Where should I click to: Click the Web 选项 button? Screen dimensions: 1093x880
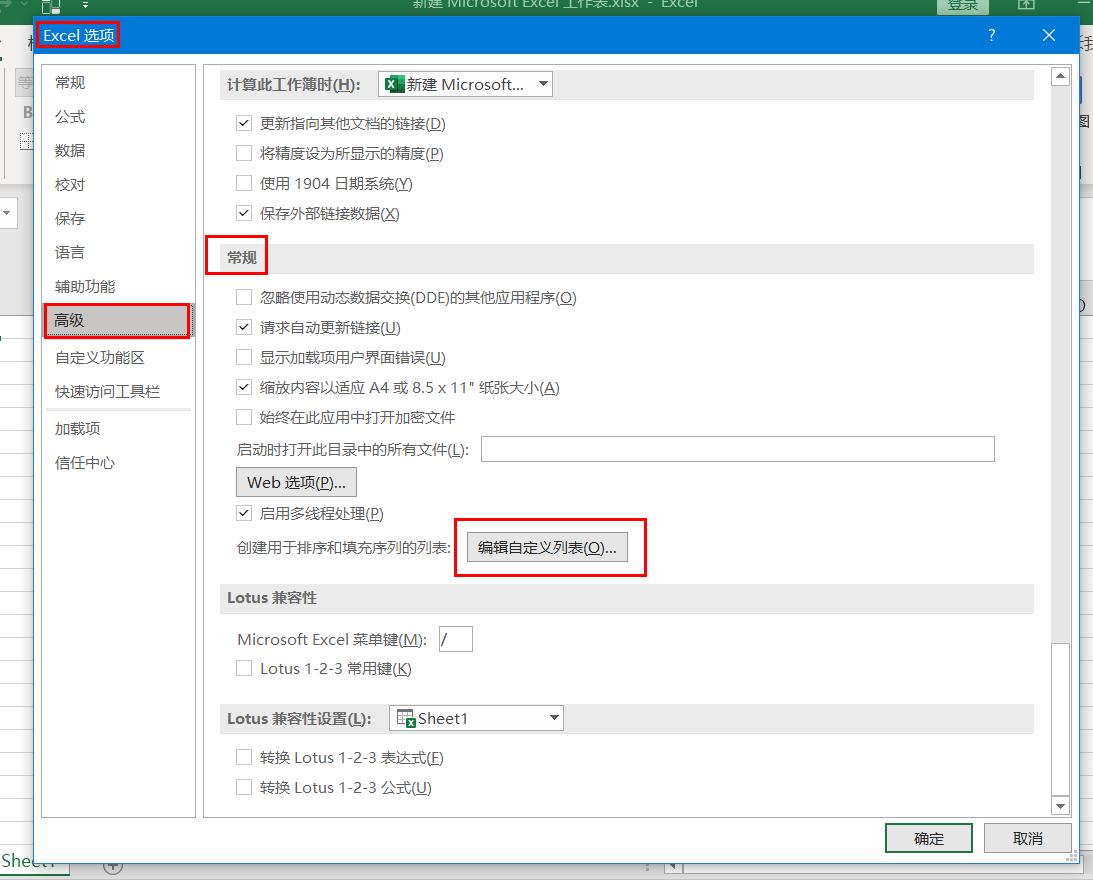click(296, 483)
